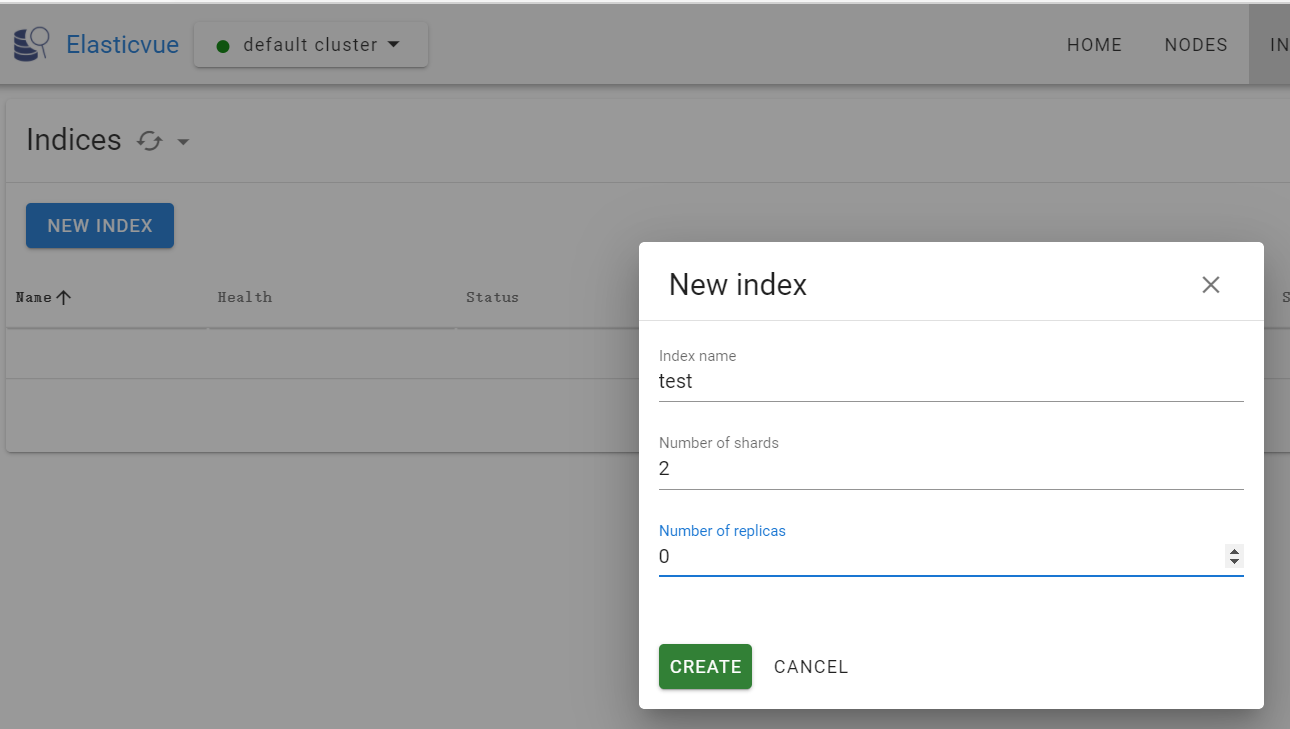
Task: Expand the refresh interval dropdown arrow
Action: point(183,142)
